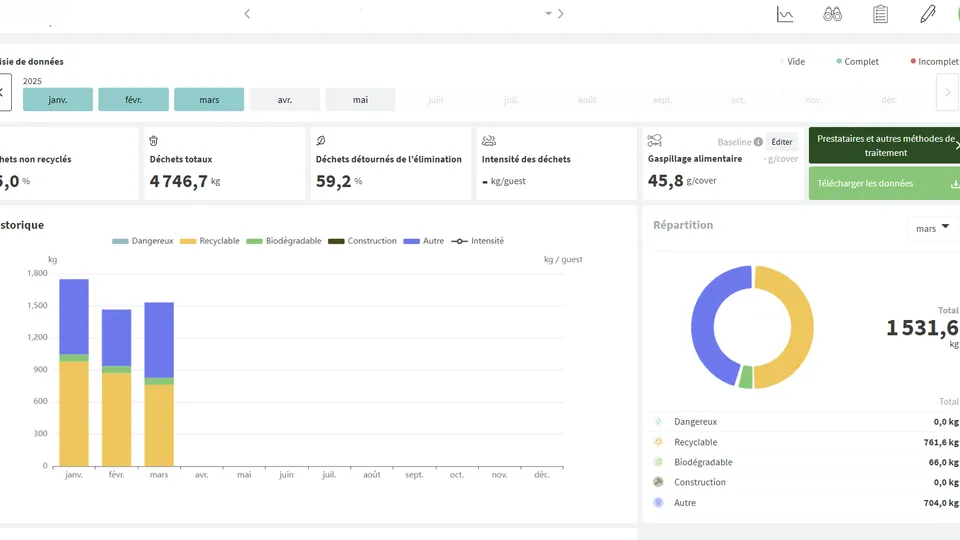Image resolution: width=960 pixels, height=540 pixels.
Task: Open the mars month dropdown in Répartition
Action: tap(932, 228)
